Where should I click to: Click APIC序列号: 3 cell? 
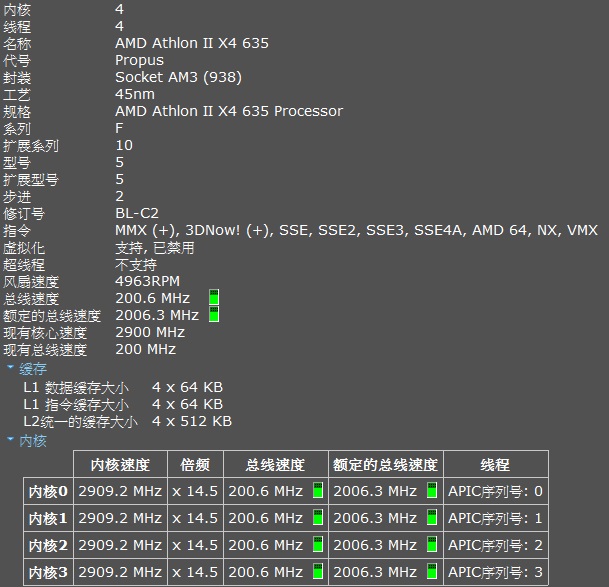point(495,572)
